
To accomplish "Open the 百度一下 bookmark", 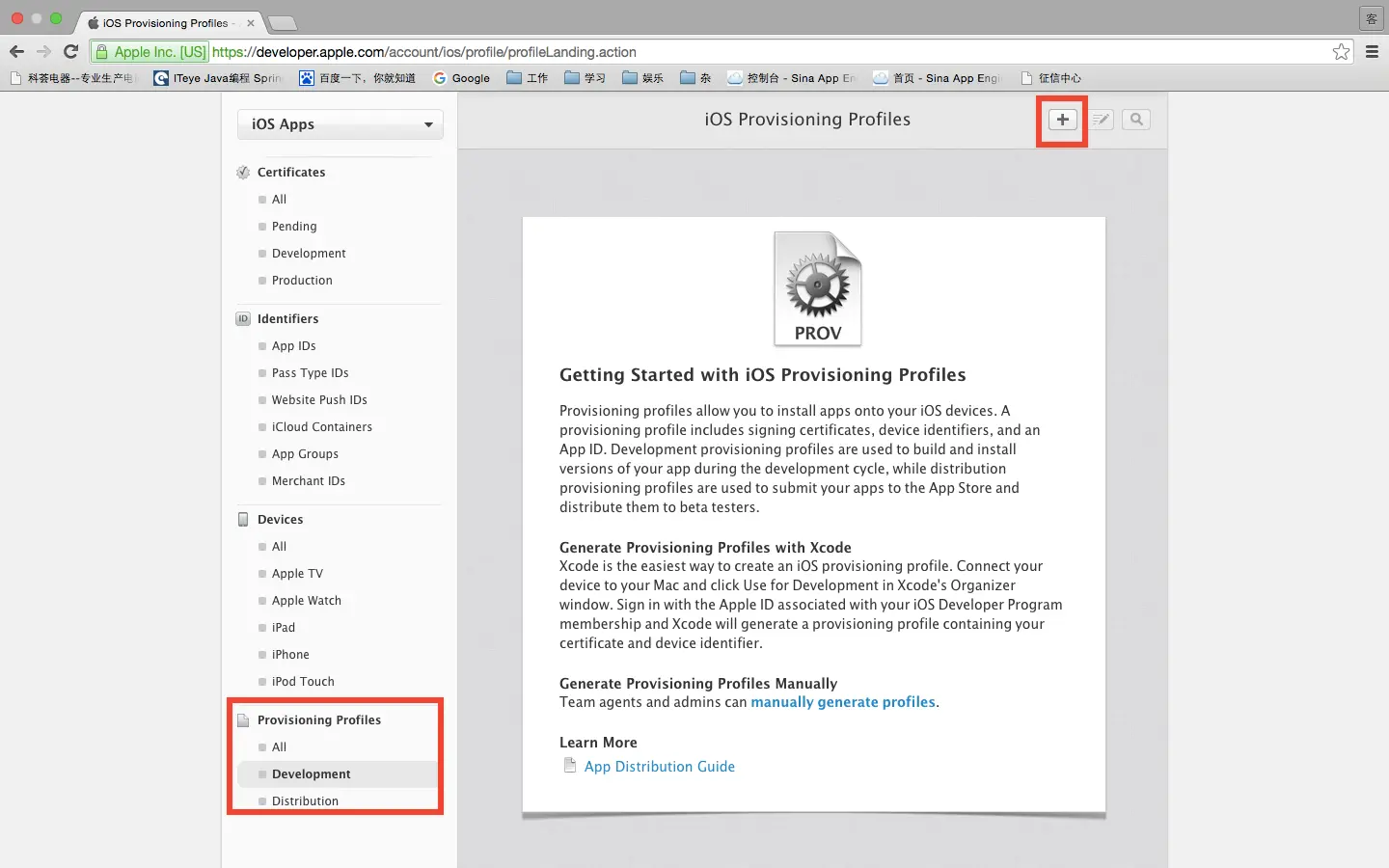I will 357,78.
